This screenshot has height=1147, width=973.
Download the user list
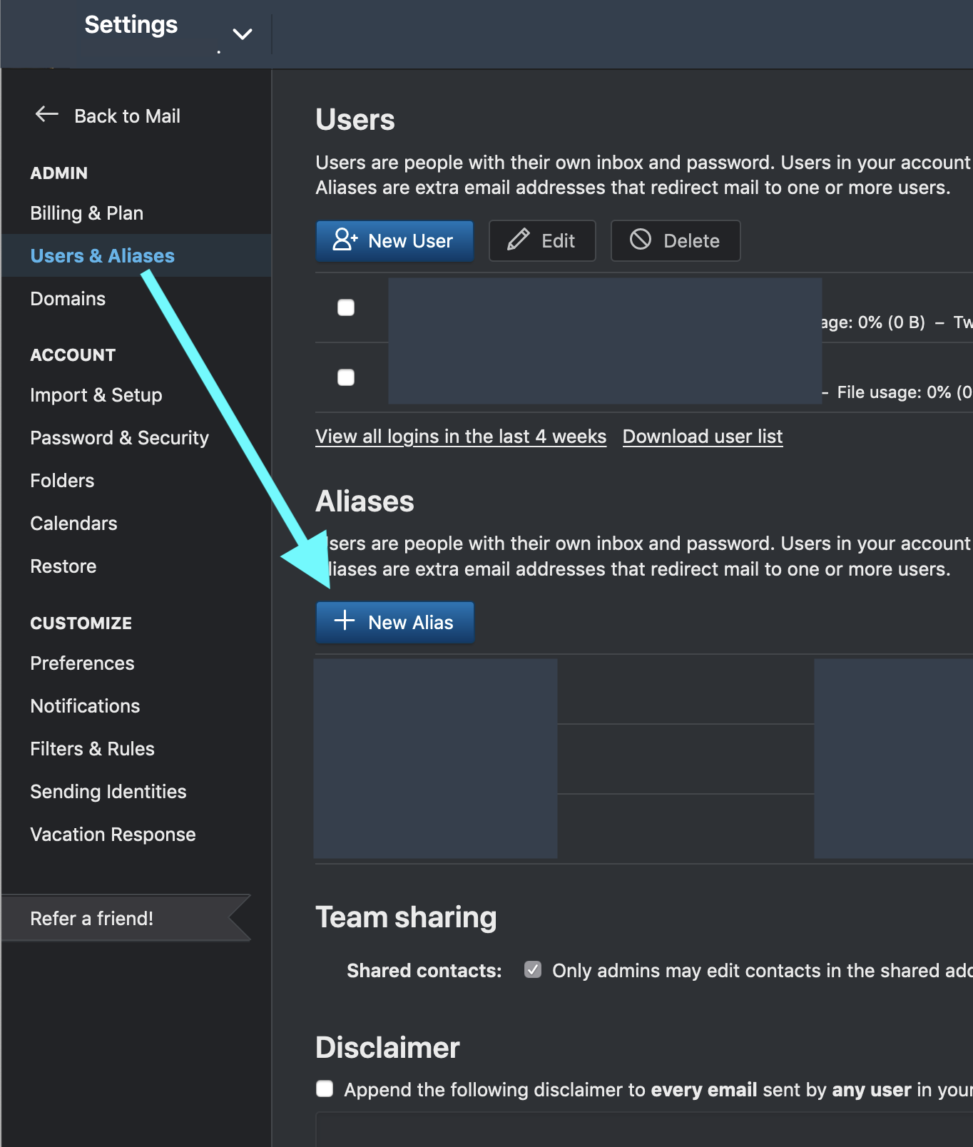pyautogui.click(x=702, y=436)
